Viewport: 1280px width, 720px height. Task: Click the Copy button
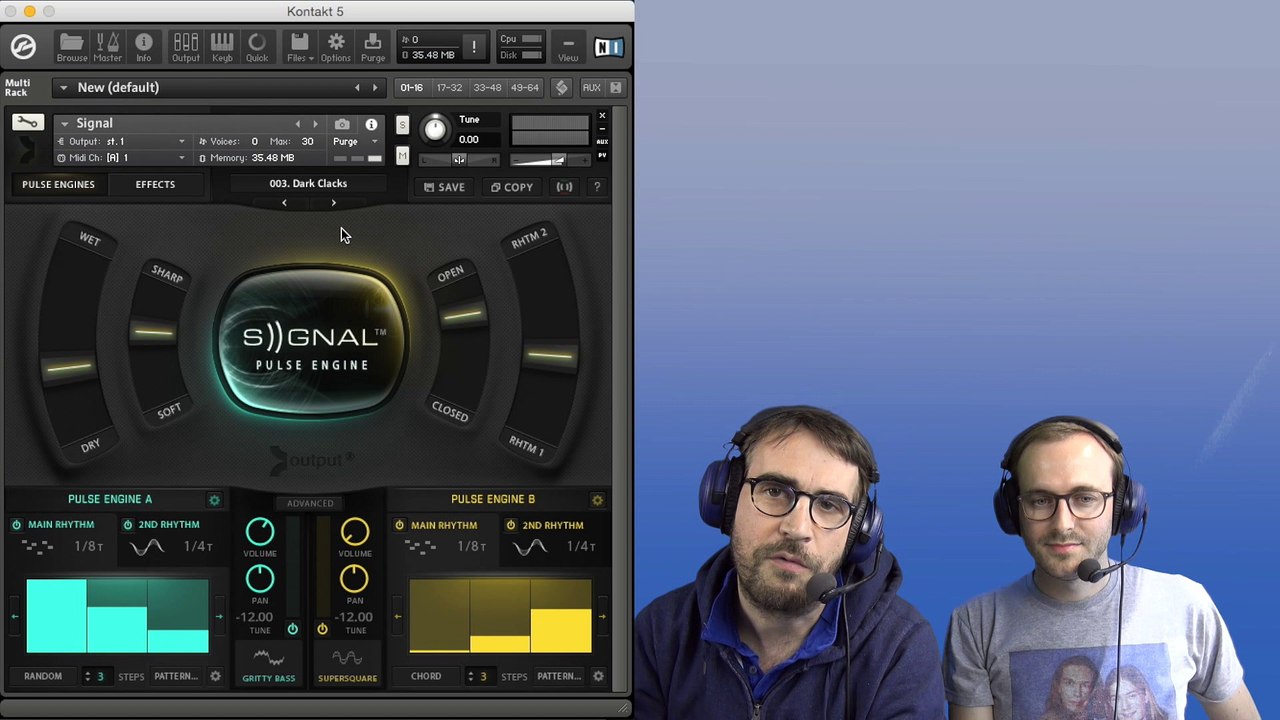[x=512, y=187]
